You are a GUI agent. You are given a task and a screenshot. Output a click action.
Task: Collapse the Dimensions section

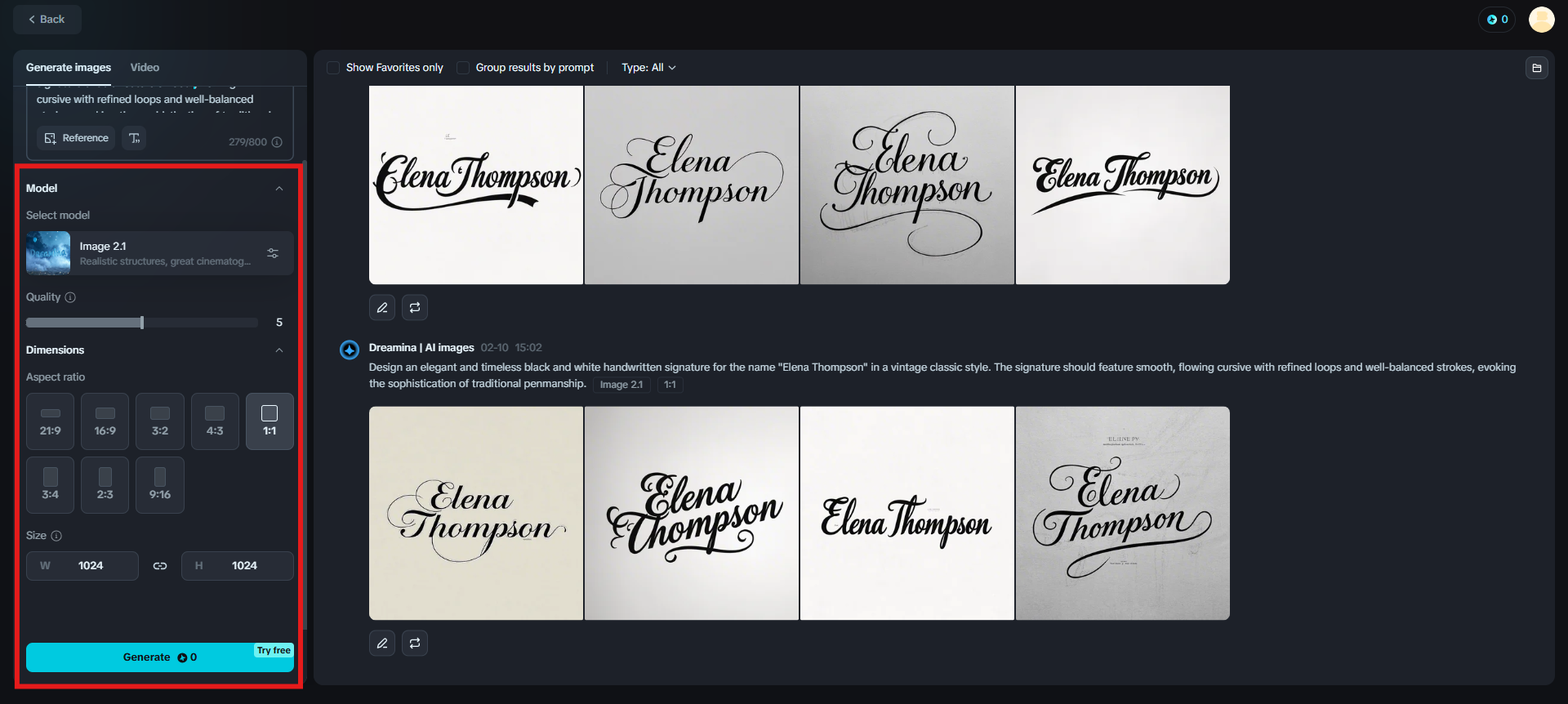pyautogui.click(x=279, y=350)
